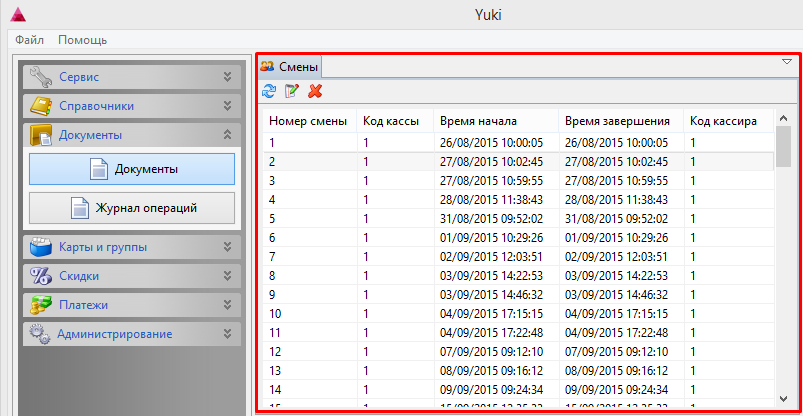The width and height of the screenshot is (803, 416).
Task: Sort by Время завершения column header
Action: point(621,121)
